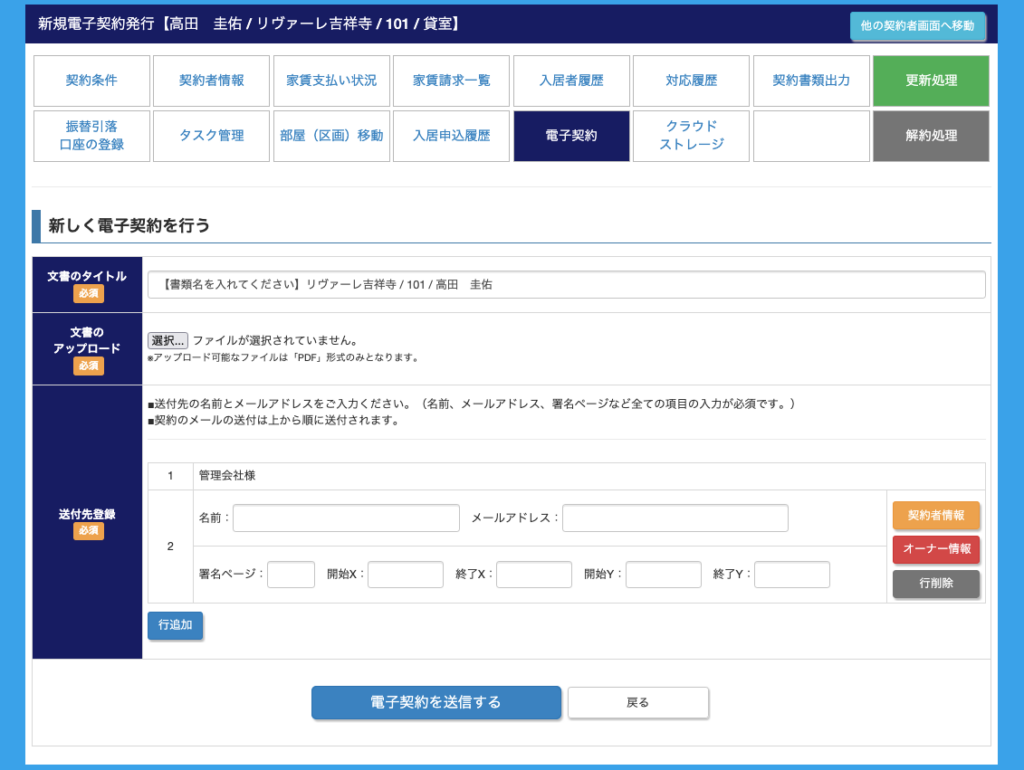Focus the 名前 input field

tap(346, 518)
